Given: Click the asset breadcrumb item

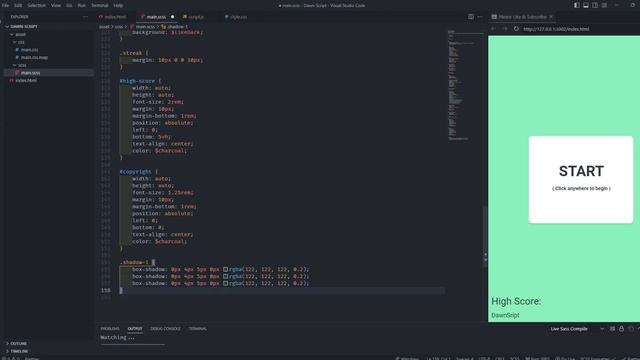Looking at the screenshot, I should (x=104, y=27).
